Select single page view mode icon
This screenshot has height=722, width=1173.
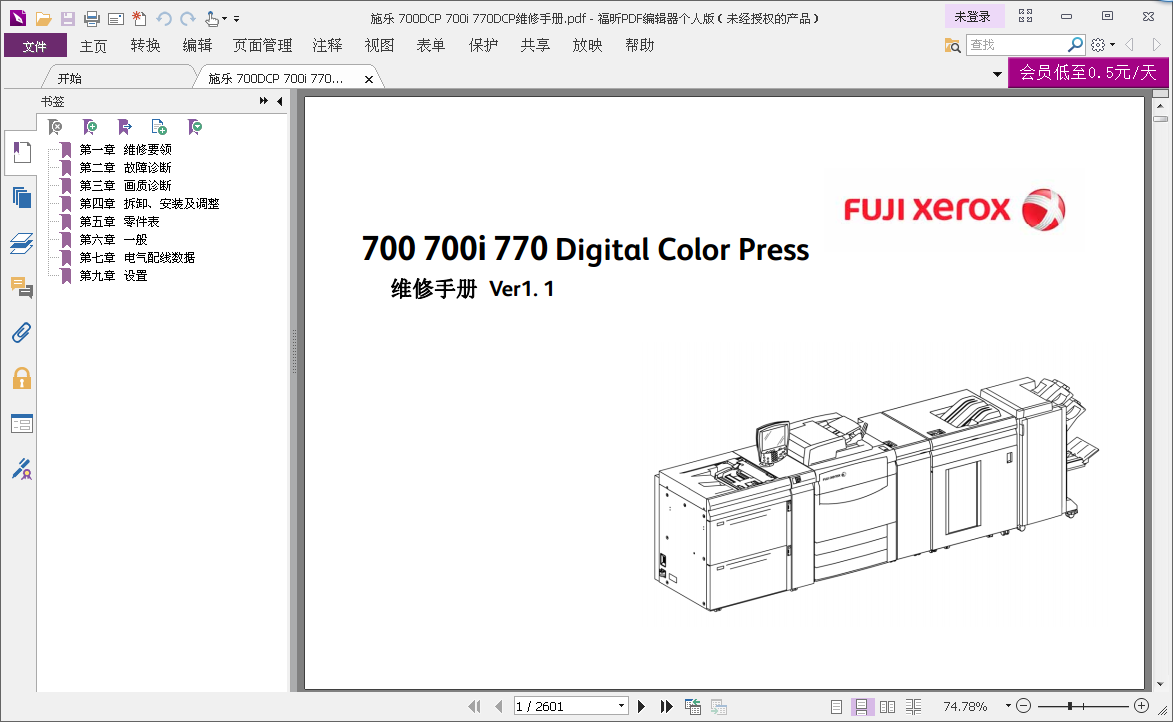(836, 706)
